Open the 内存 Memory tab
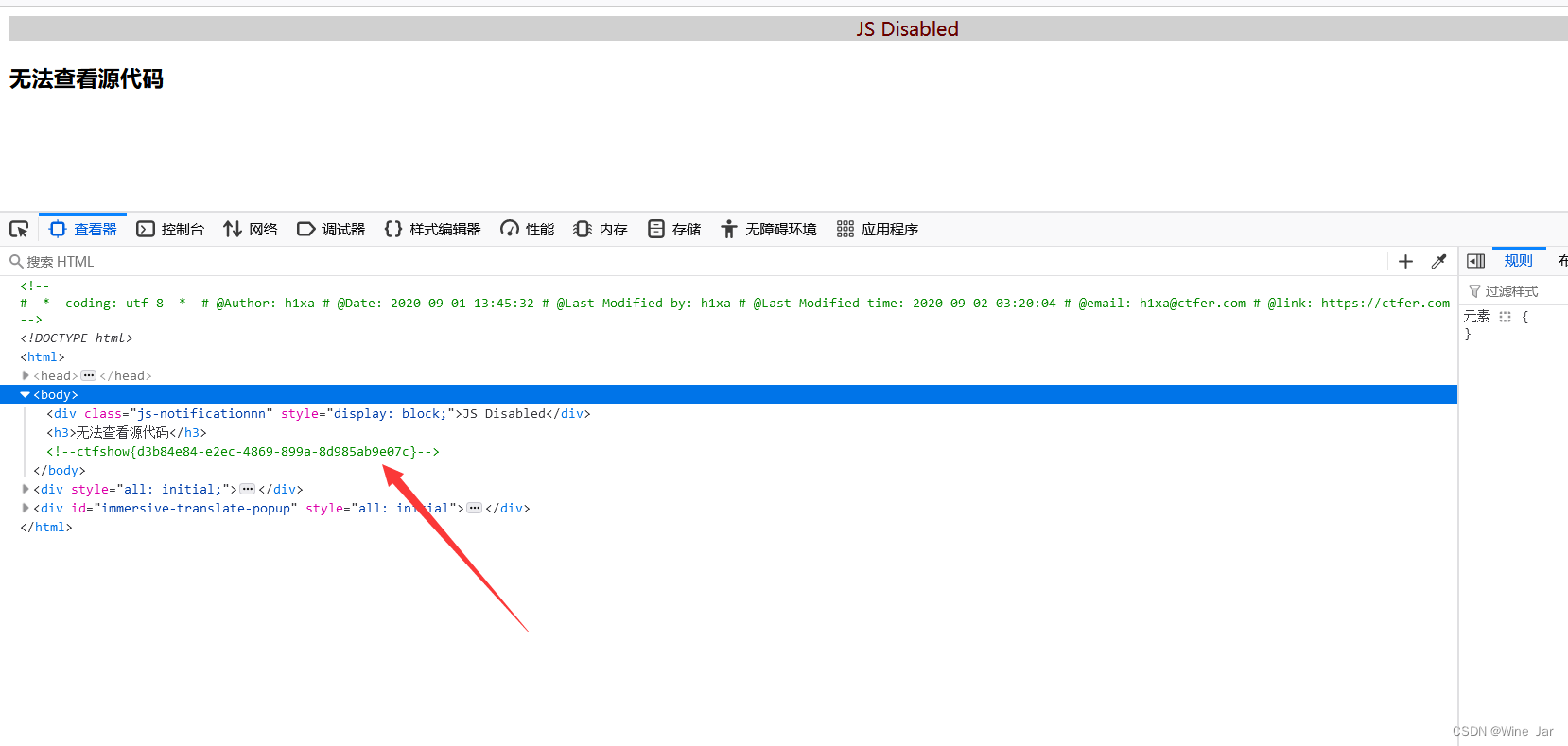The height and width of the screenshot is (746, 1568). pos(601,229)
